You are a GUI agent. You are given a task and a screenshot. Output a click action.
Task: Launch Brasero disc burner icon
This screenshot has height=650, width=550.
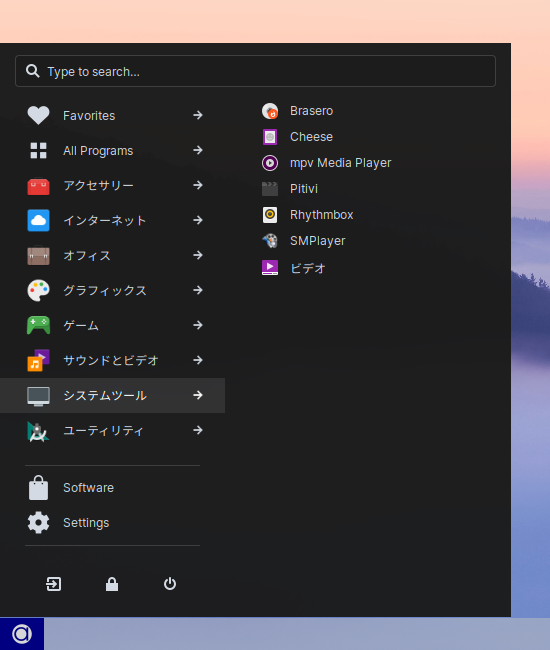click(x=270, y=111)
